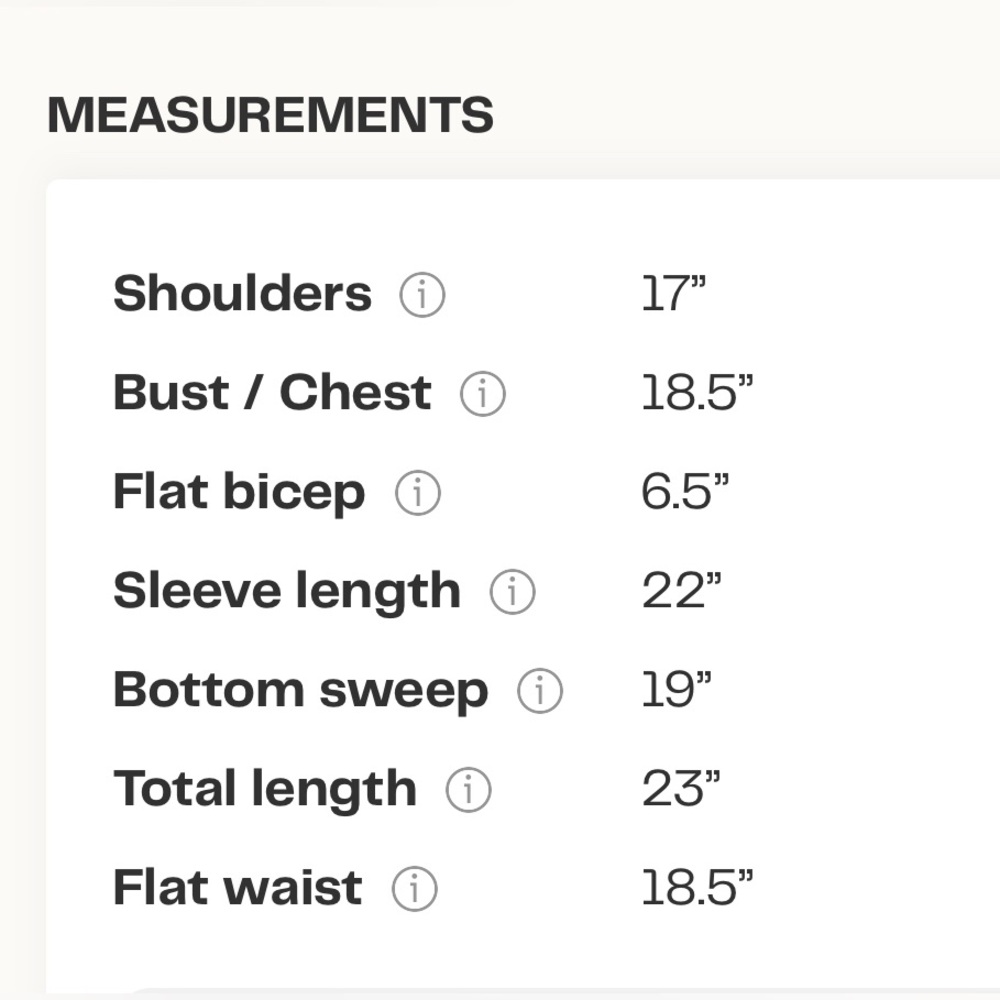The width and height of the screenshot is (1000, 1000).
Task: Click the 6.5" Flat bicep value
Action: coord(685,492)
